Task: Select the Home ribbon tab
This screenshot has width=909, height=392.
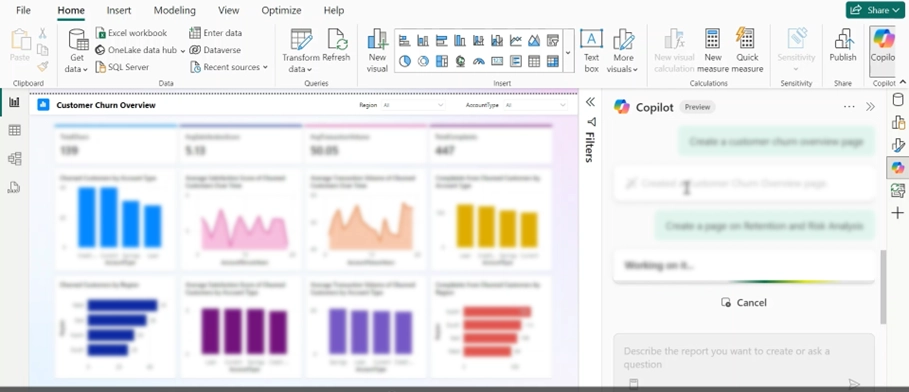Action: (71, 10)
